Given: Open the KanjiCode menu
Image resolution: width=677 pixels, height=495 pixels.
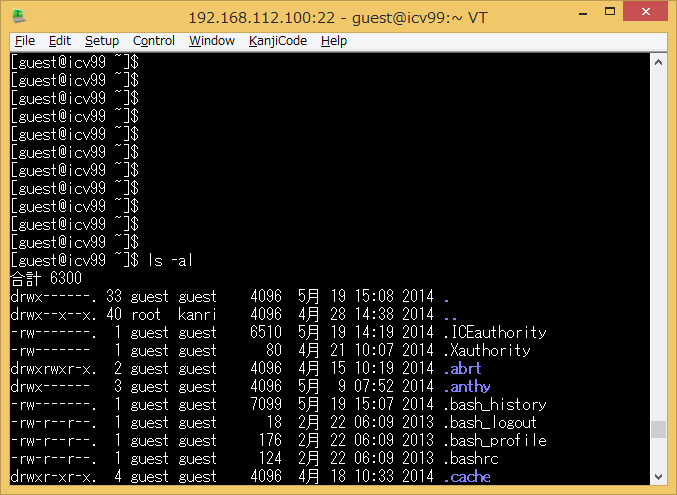Looking at the screenshot, I should 278,41.
